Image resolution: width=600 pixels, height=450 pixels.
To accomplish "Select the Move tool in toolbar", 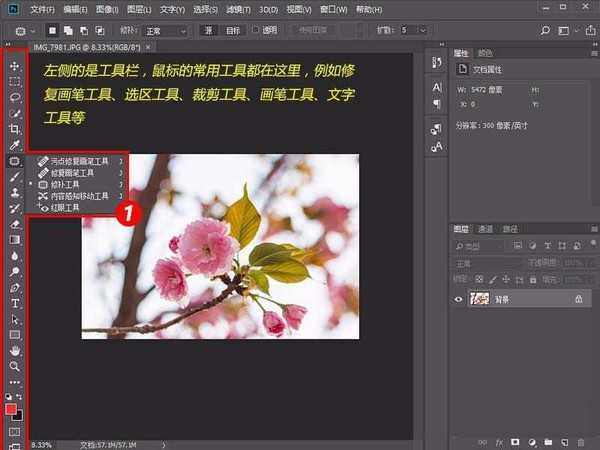I will pyautogui.click(x=14, y=65).
